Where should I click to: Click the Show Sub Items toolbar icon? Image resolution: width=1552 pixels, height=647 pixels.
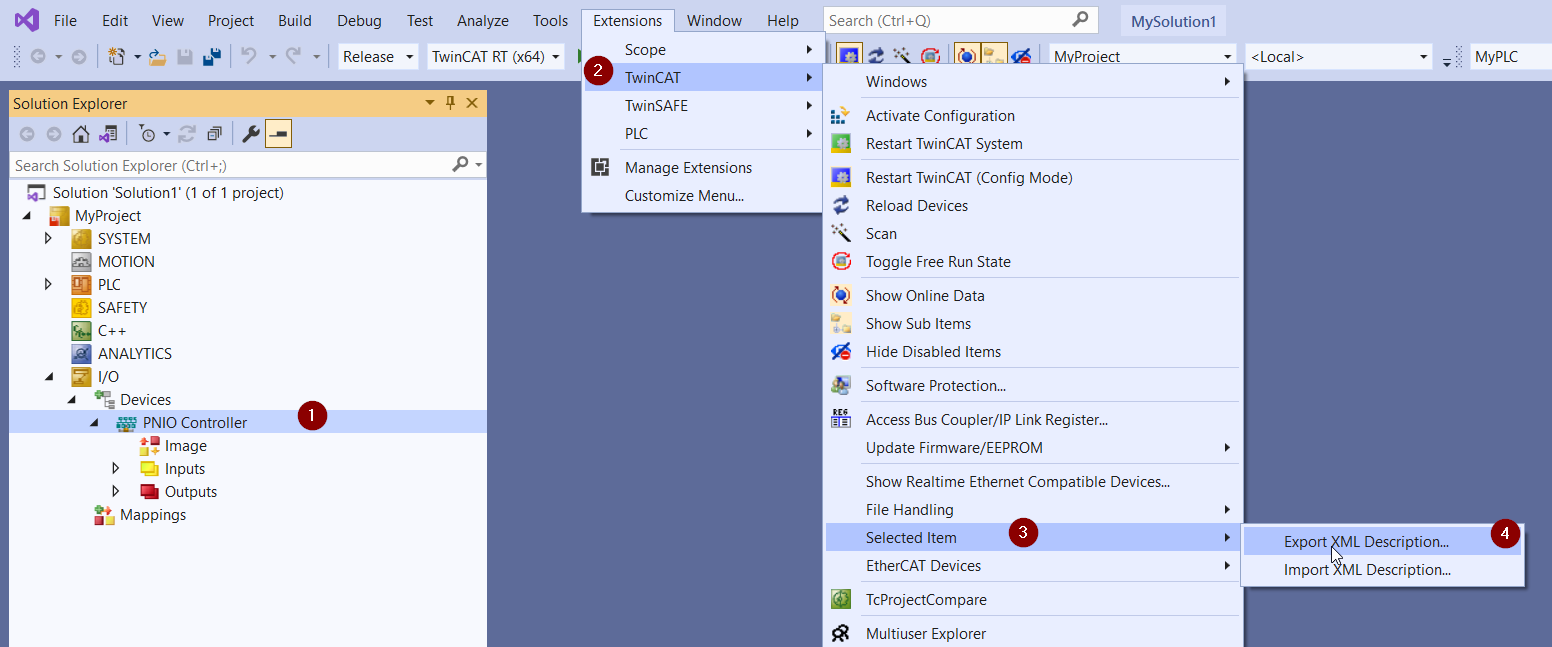coord(992,55)
